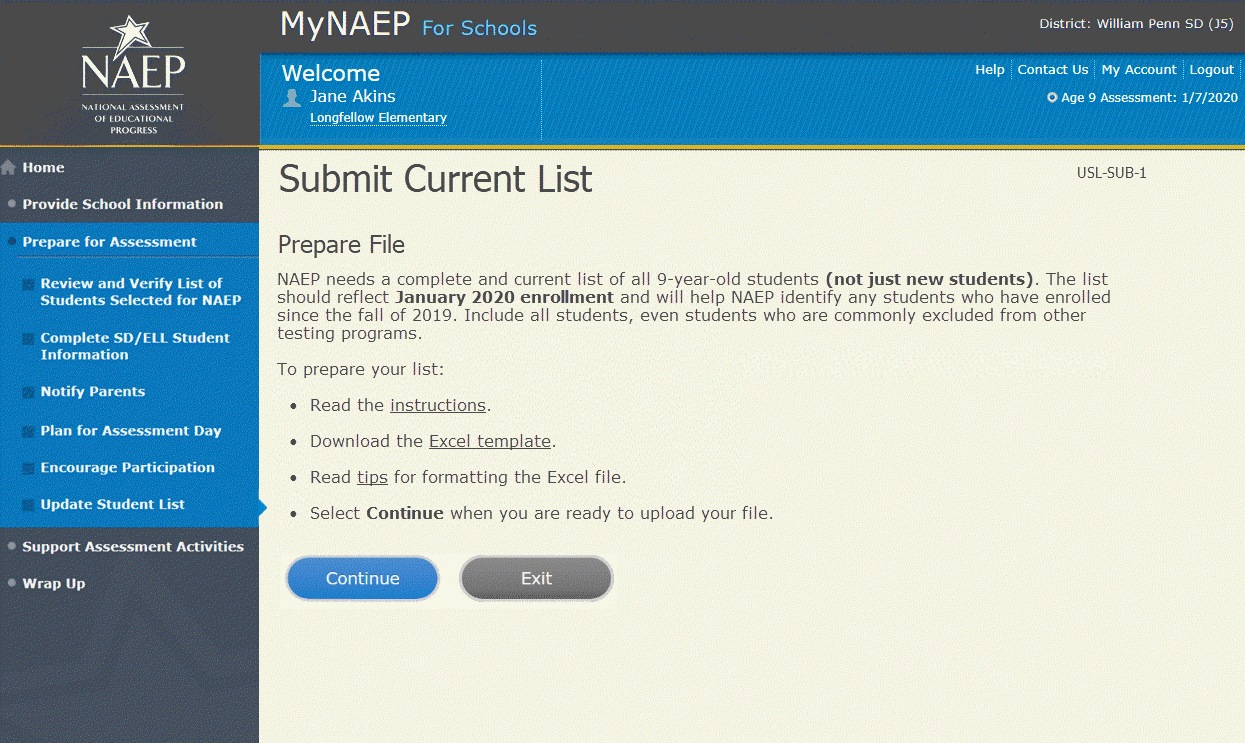
Task: Open the Help link
Action: [x=990, y=70]
